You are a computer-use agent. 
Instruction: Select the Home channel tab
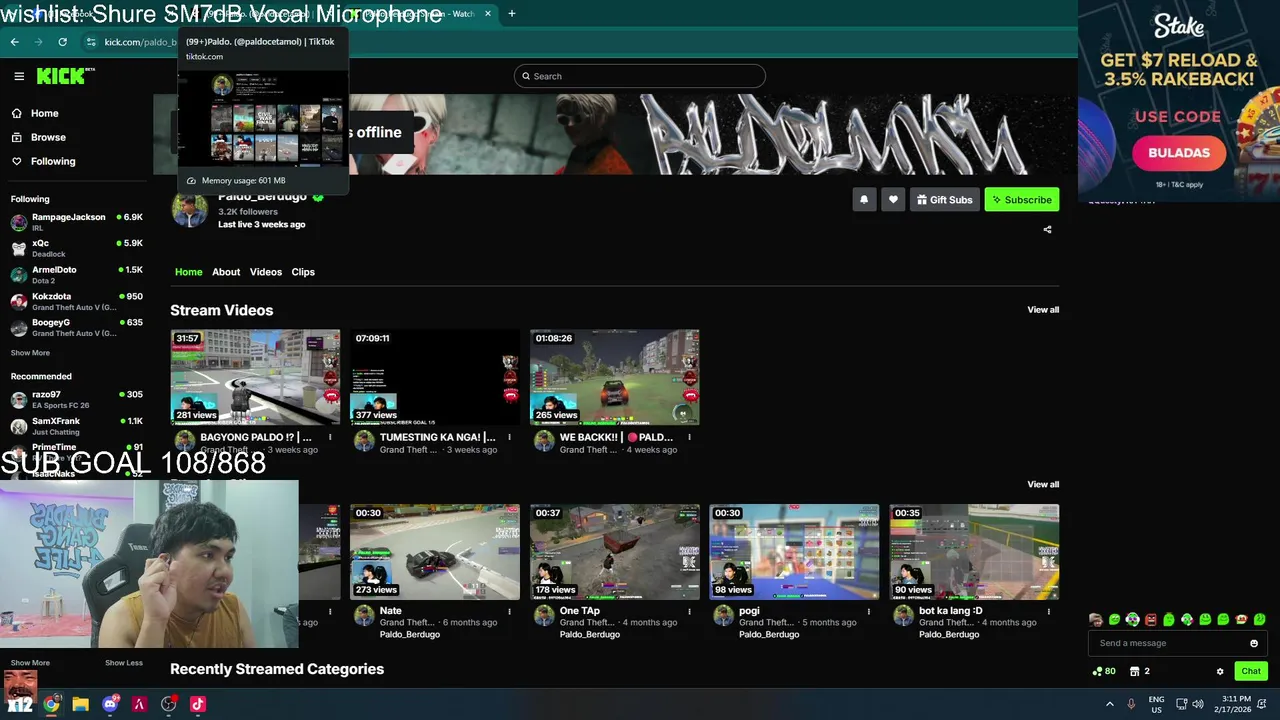188,272
